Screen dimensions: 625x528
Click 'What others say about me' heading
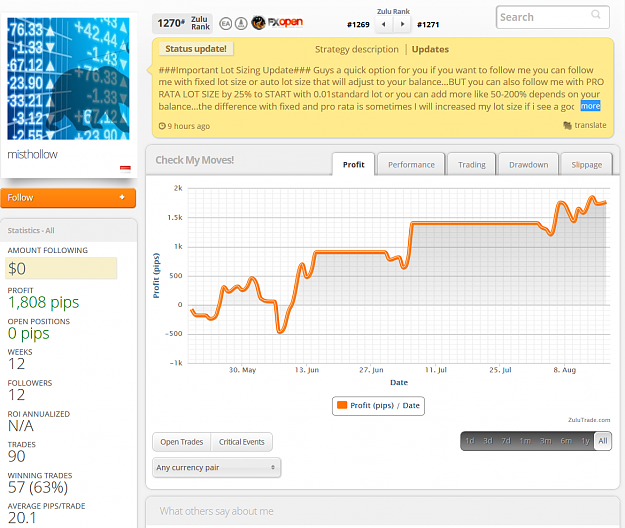[216, 511]
